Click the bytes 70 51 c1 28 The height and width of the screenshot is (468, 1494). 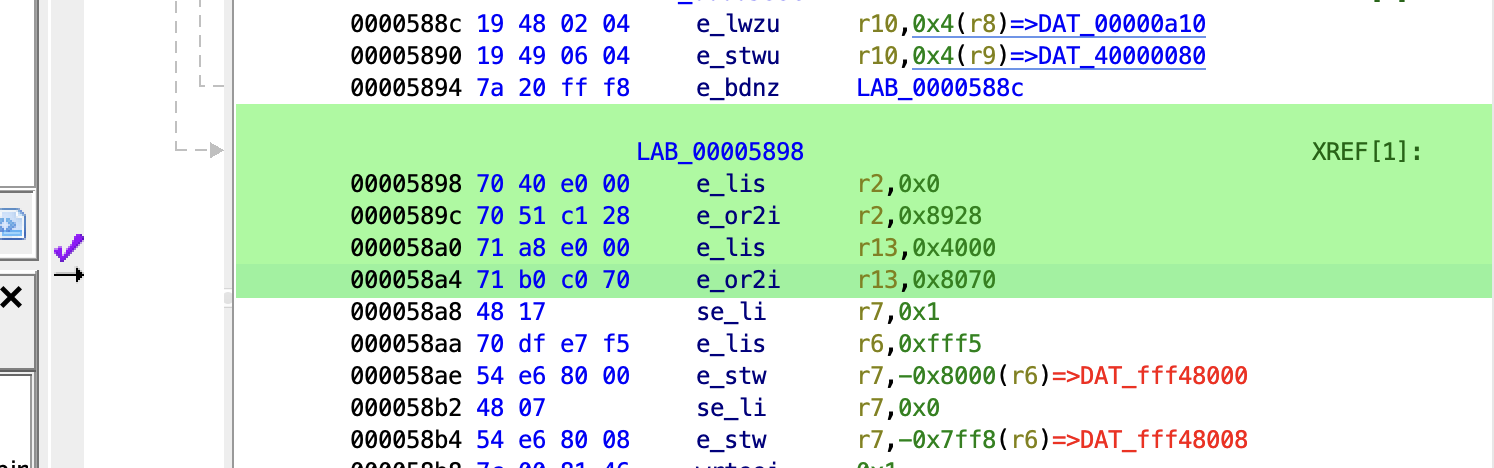tap(553, 216)
